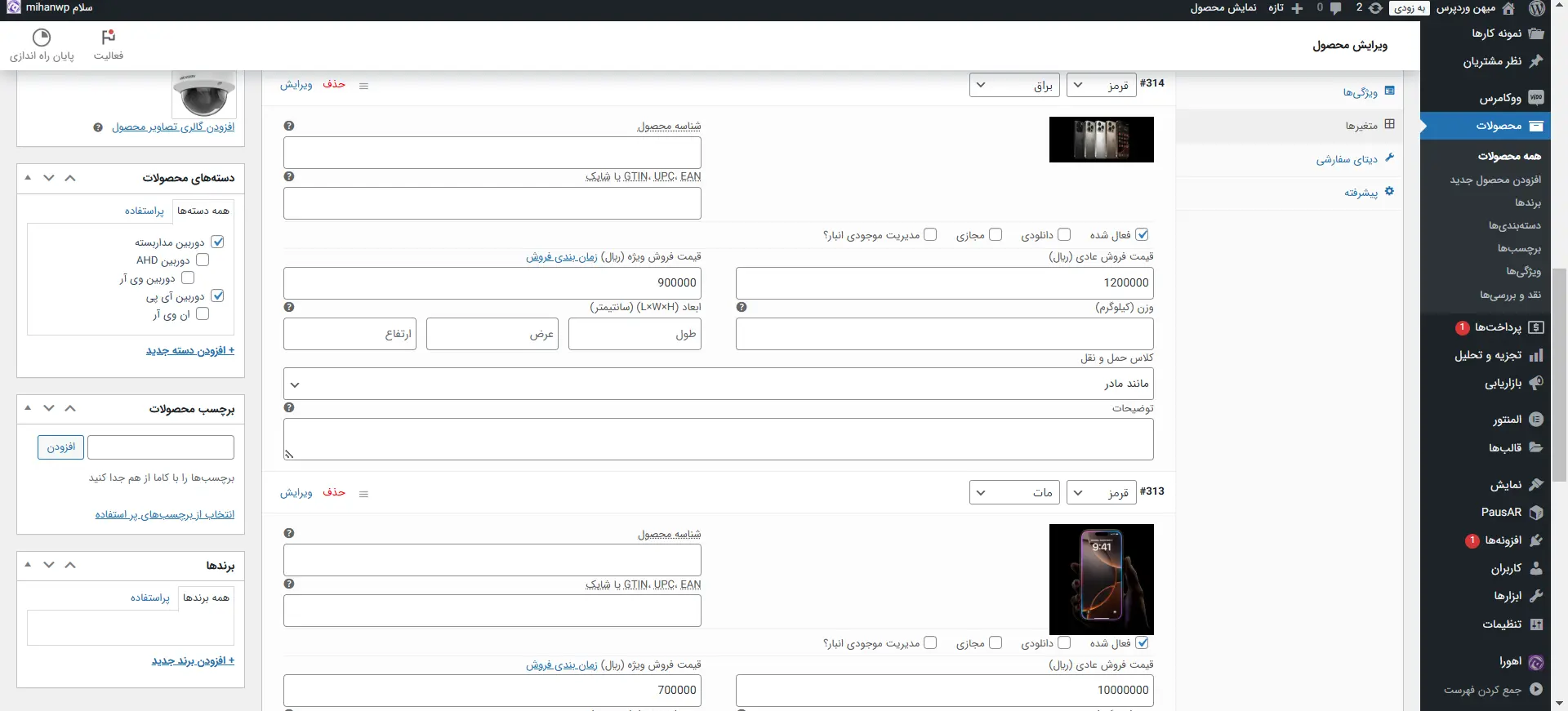
Task: Toggle فعال شده checkbox for variation #313
Action: pos(1143,642)
